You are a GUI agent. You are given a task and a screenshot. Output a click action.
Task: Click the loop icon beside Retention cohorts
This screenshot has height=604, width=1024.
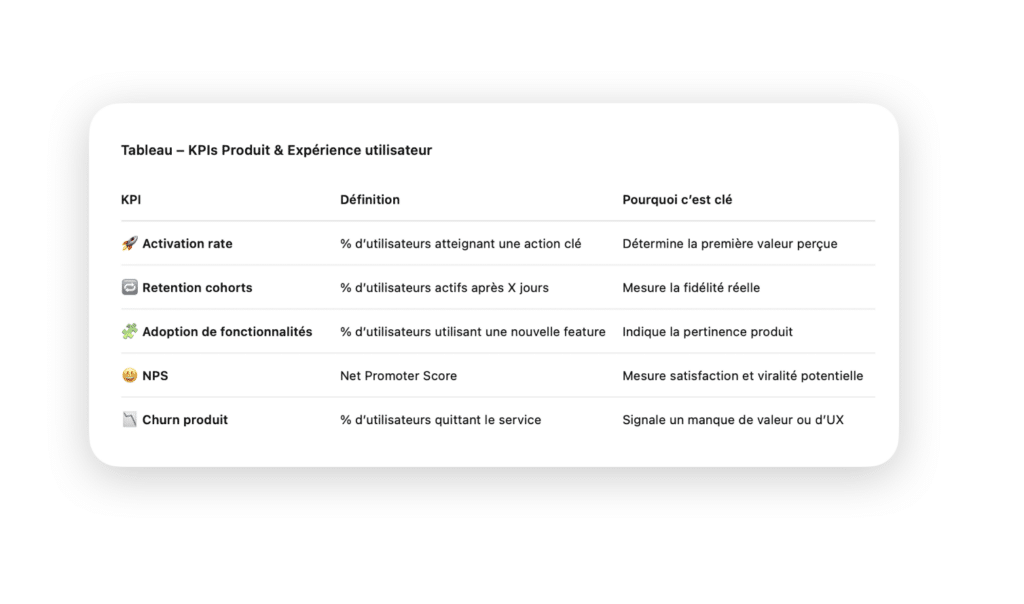pos(129,287)
